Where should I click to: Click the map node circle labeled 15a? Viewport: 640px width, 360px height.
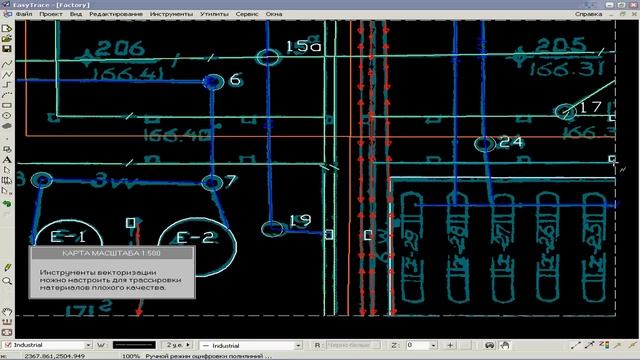tap(269, 58)
